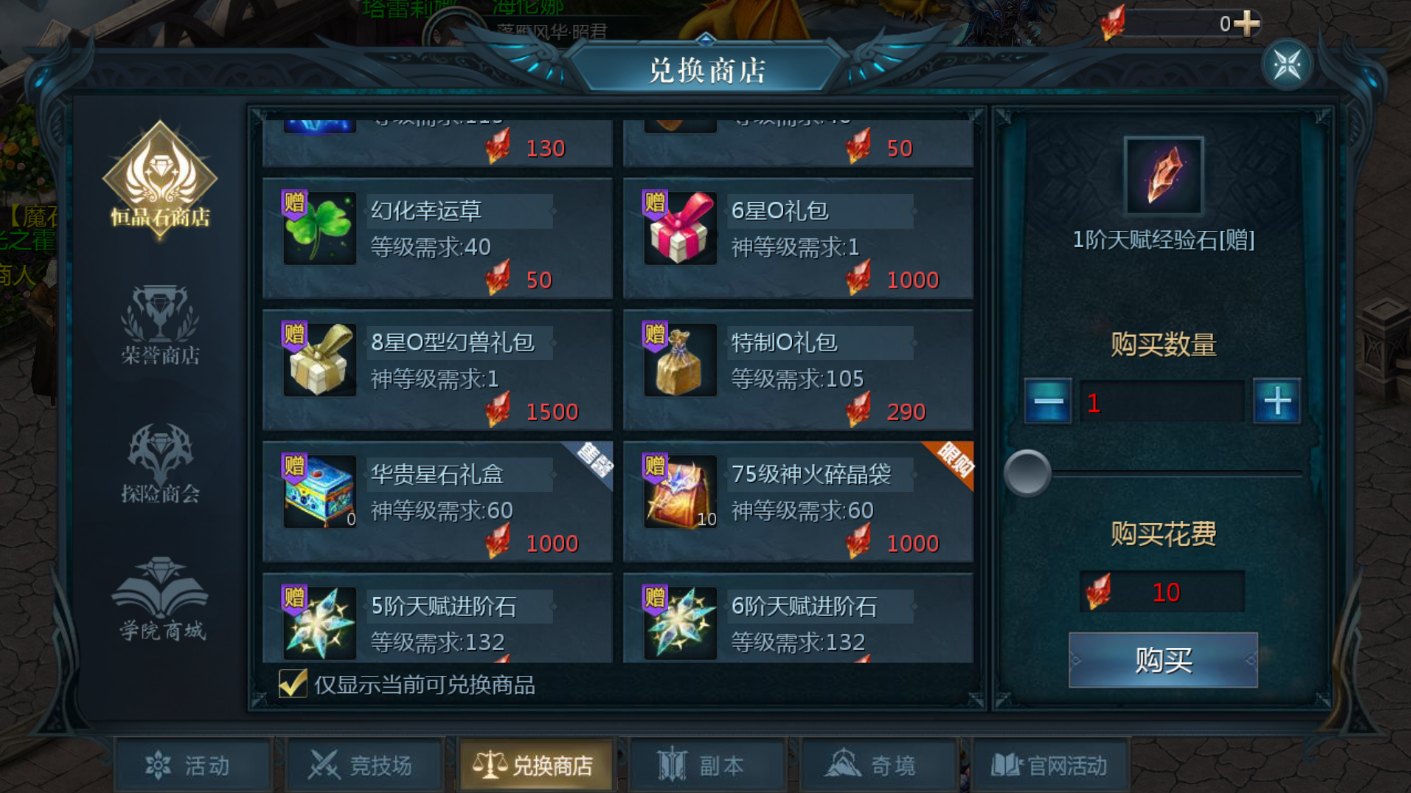Toggle 仅显示当前可兑换商品 checkbox
The height and width of the screenshot is (793, 1411).
tap(293, 683)
